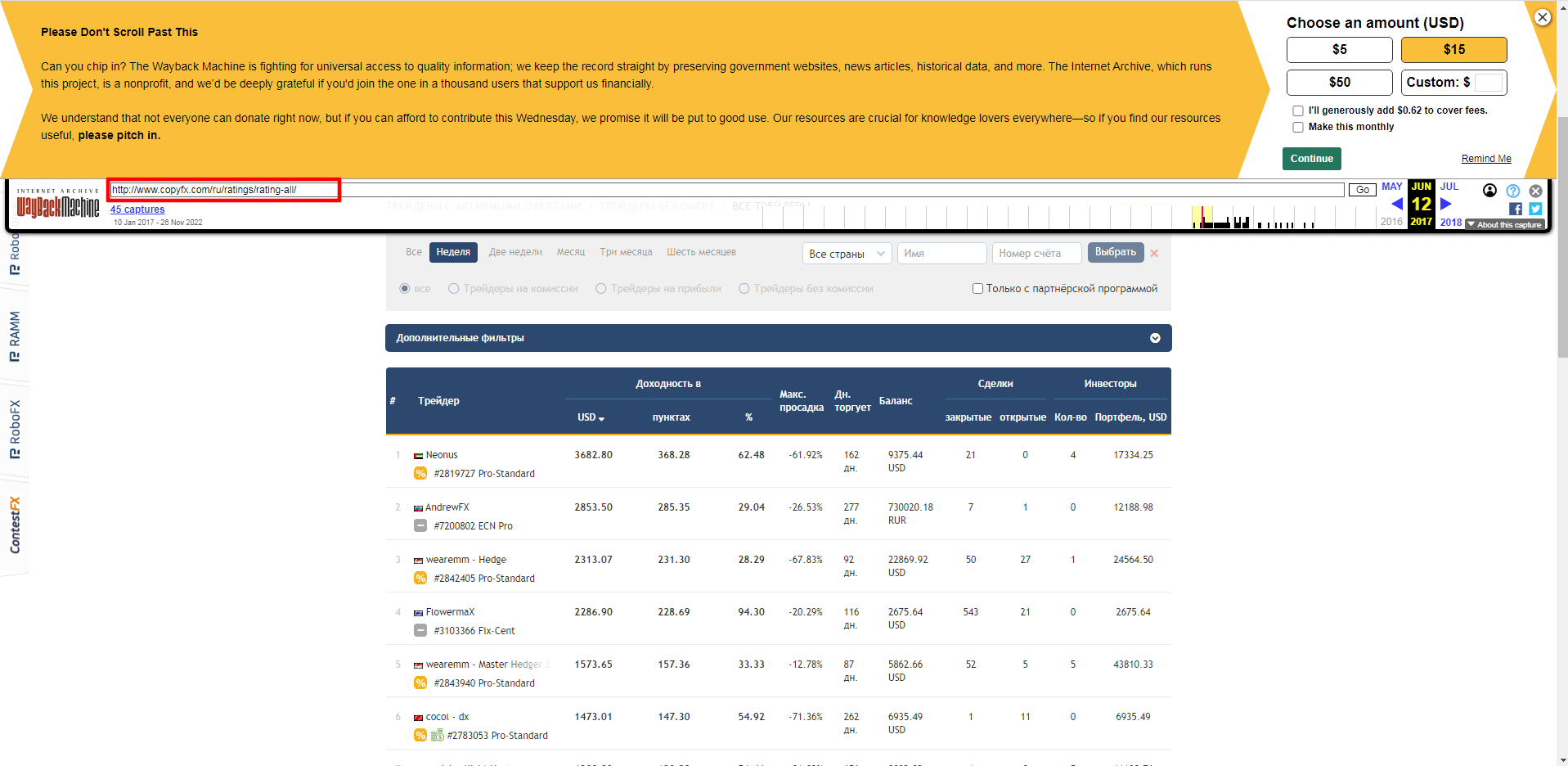Expand Дополнительные фильтры panel
Viewport: 1568px width, 766px height.
coord(778,338)
